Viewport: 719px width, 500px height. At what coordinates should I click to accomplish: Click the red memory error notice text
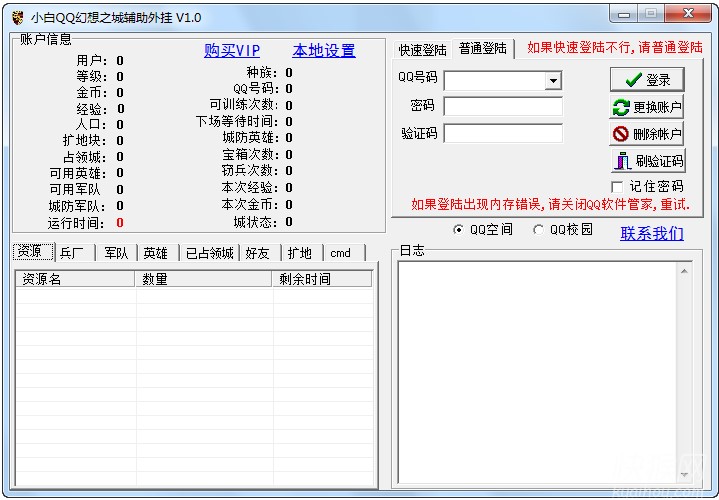pos(550,204)
